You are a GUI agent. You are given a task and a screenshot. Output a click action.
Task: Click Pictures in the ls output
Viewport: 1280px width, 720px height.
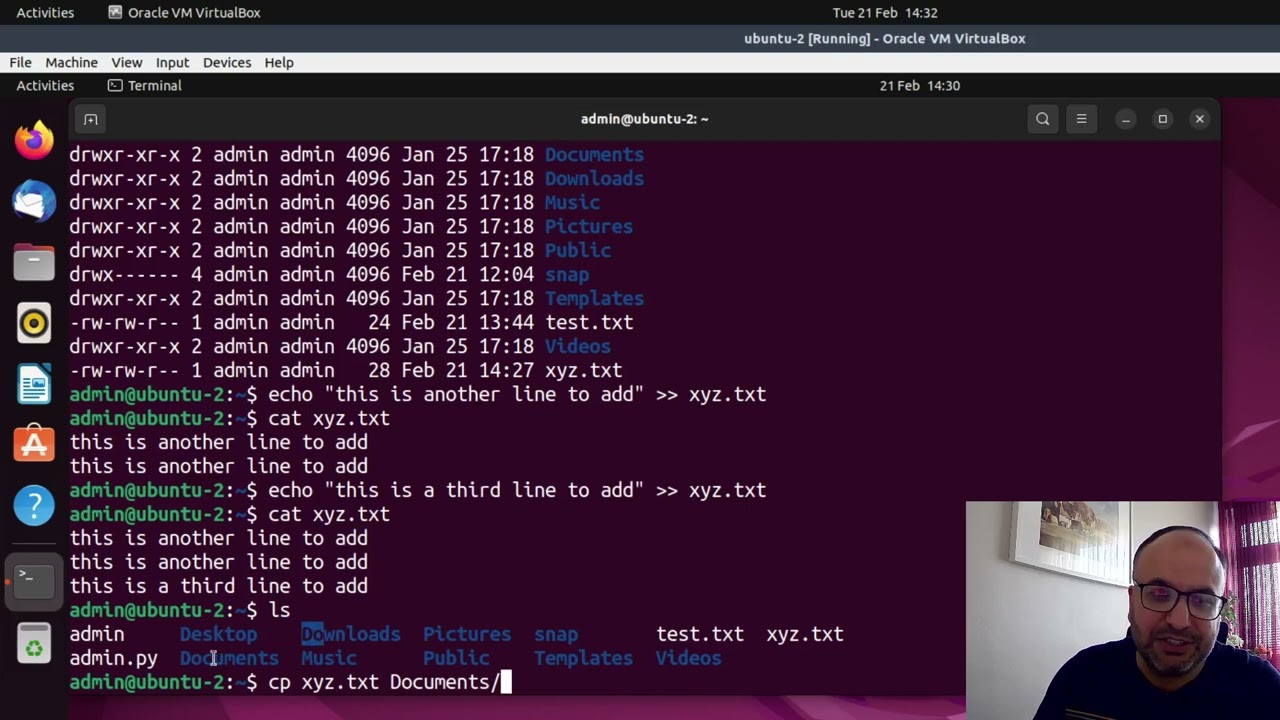pos(467,635)
